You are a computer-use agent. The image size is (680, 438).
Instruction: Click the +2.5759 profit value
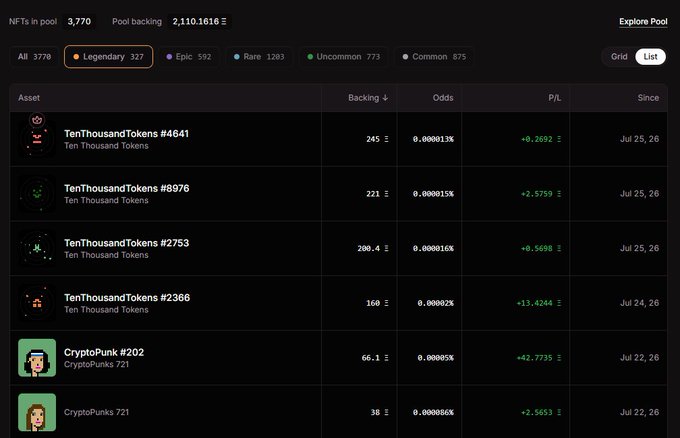coord(541,194)
